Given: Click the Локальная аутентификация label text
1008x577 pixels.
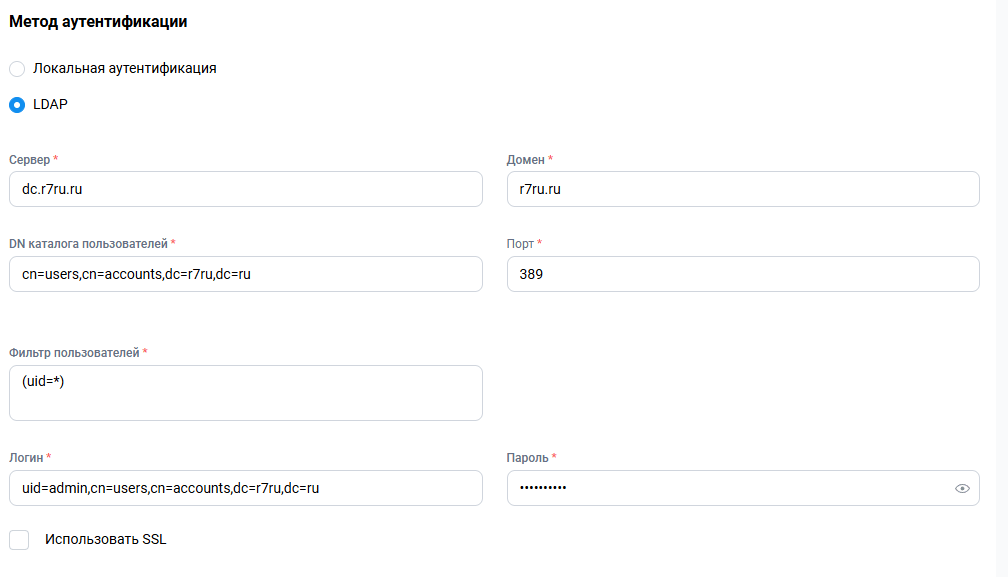Looking at the screenshot, I should pyautogui.click(x=125, y=68).
